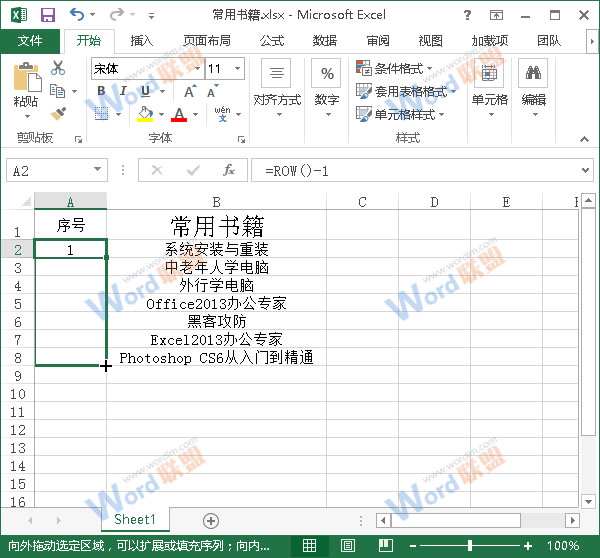Screen dimensions: 600x558
Task: Switch to Page Layout view in status bar
Action: tap(347, 546)
